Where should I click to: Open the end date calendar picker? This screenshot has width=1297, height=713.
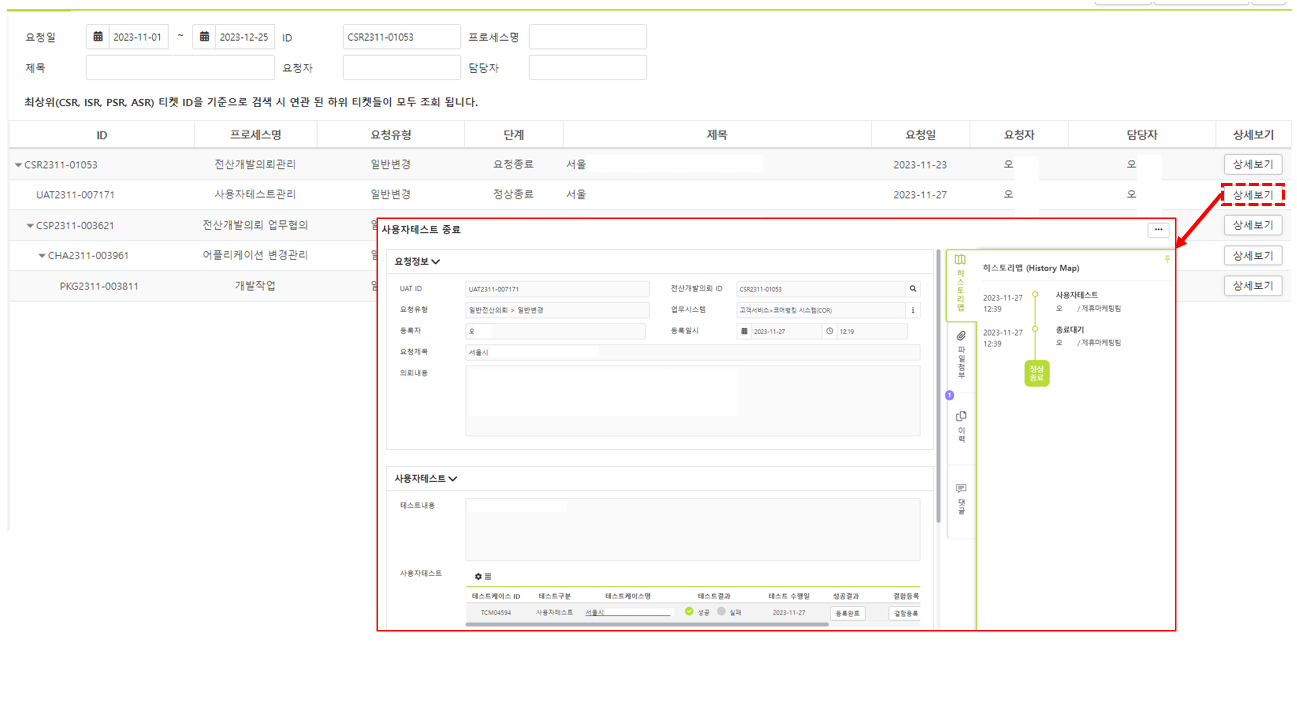coord(204,37)
